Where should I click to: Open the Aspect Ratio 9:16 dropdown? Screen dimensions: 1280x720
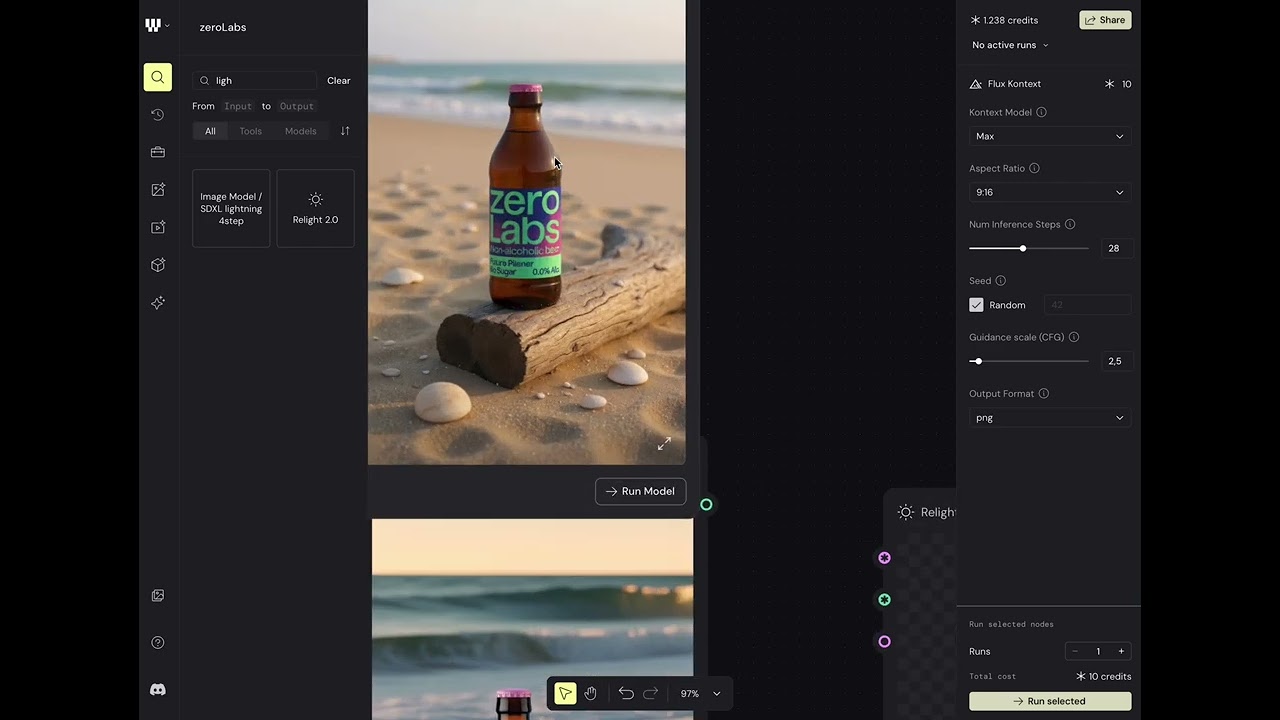[1050, 192]
